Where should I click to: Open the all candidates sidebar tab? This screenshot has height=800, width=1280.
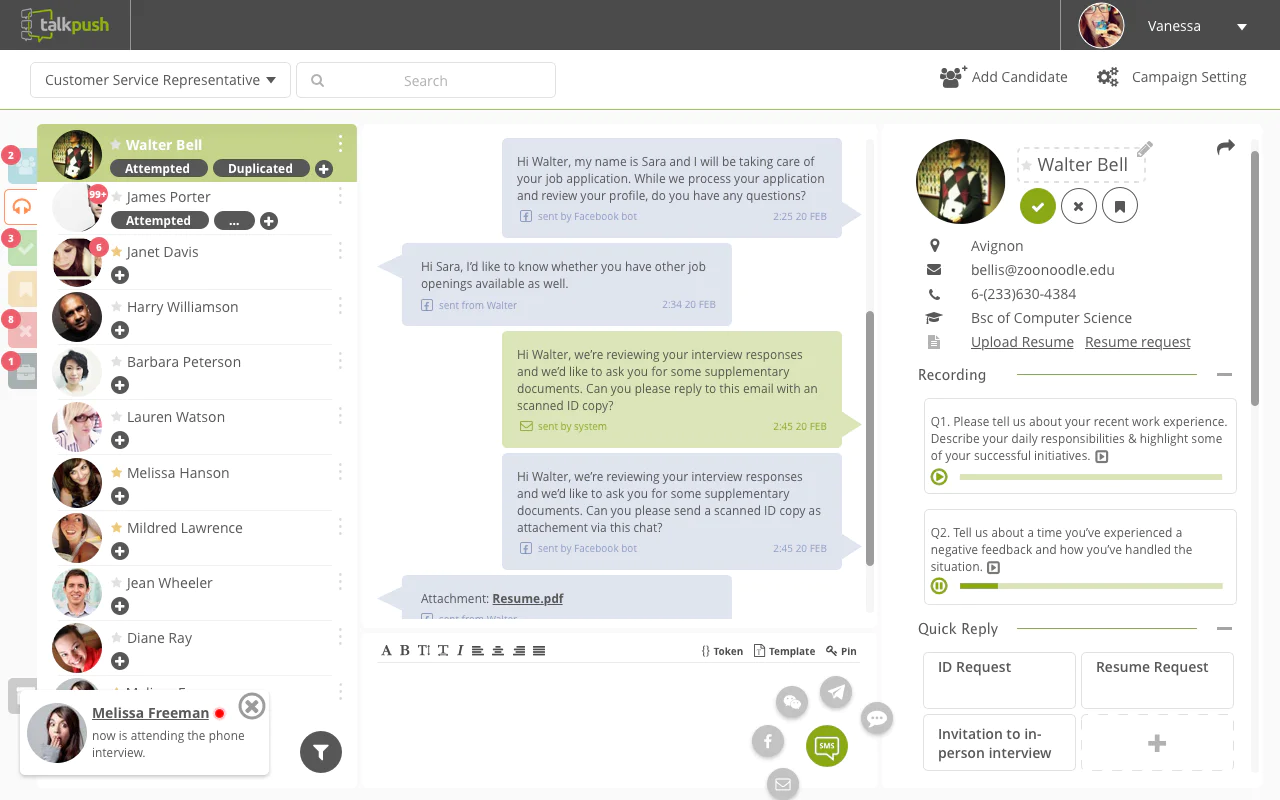(x=22, y=166)
